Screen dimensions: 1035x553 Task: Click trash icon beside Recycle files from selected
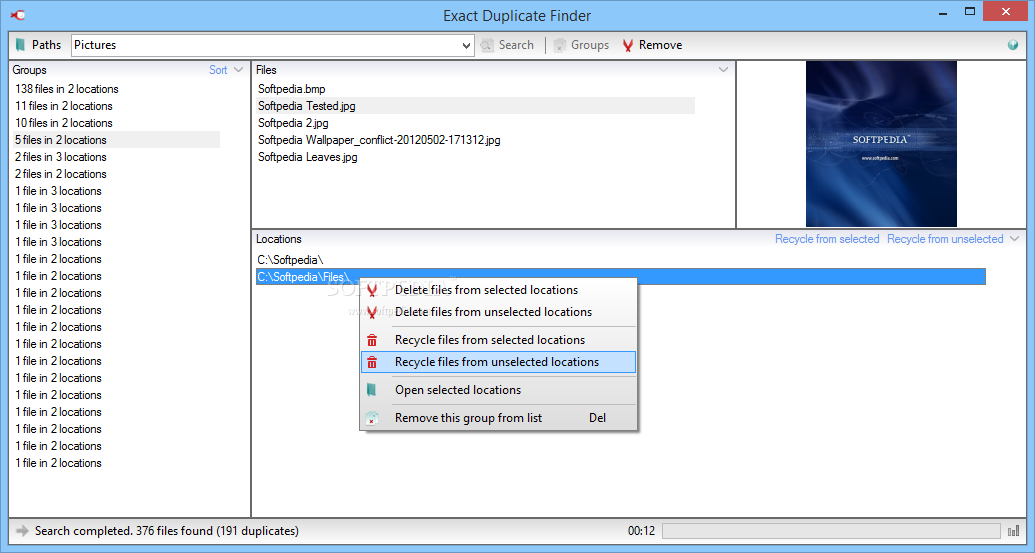(372, 341)
